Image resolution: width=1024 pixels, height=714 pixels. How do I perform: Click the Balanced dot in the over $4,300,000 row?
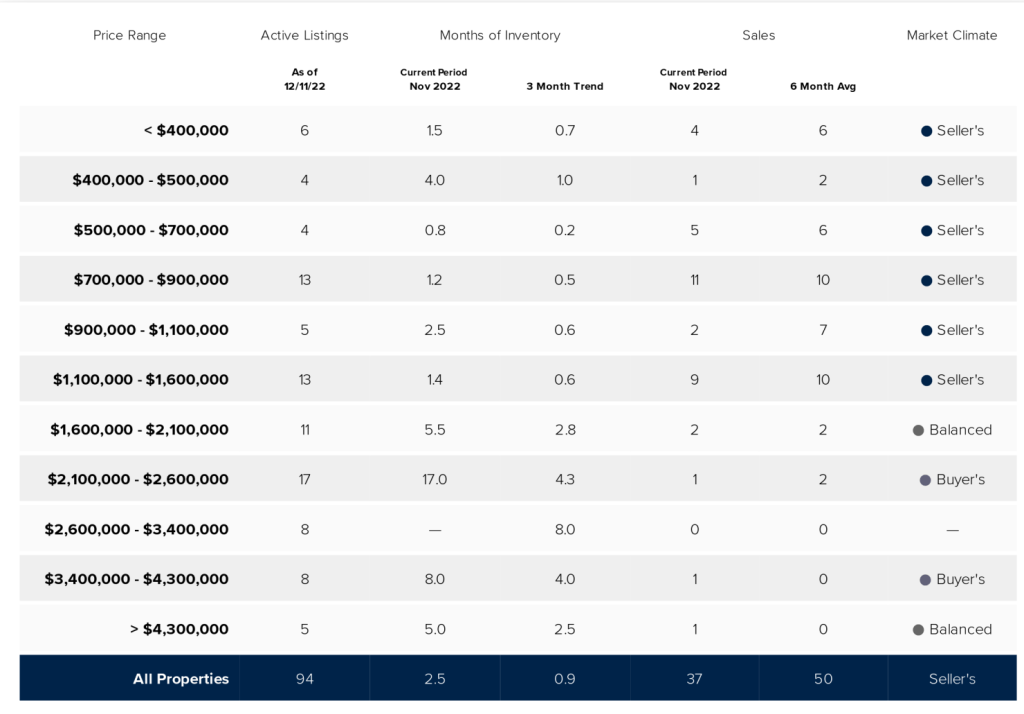point(918,630)
